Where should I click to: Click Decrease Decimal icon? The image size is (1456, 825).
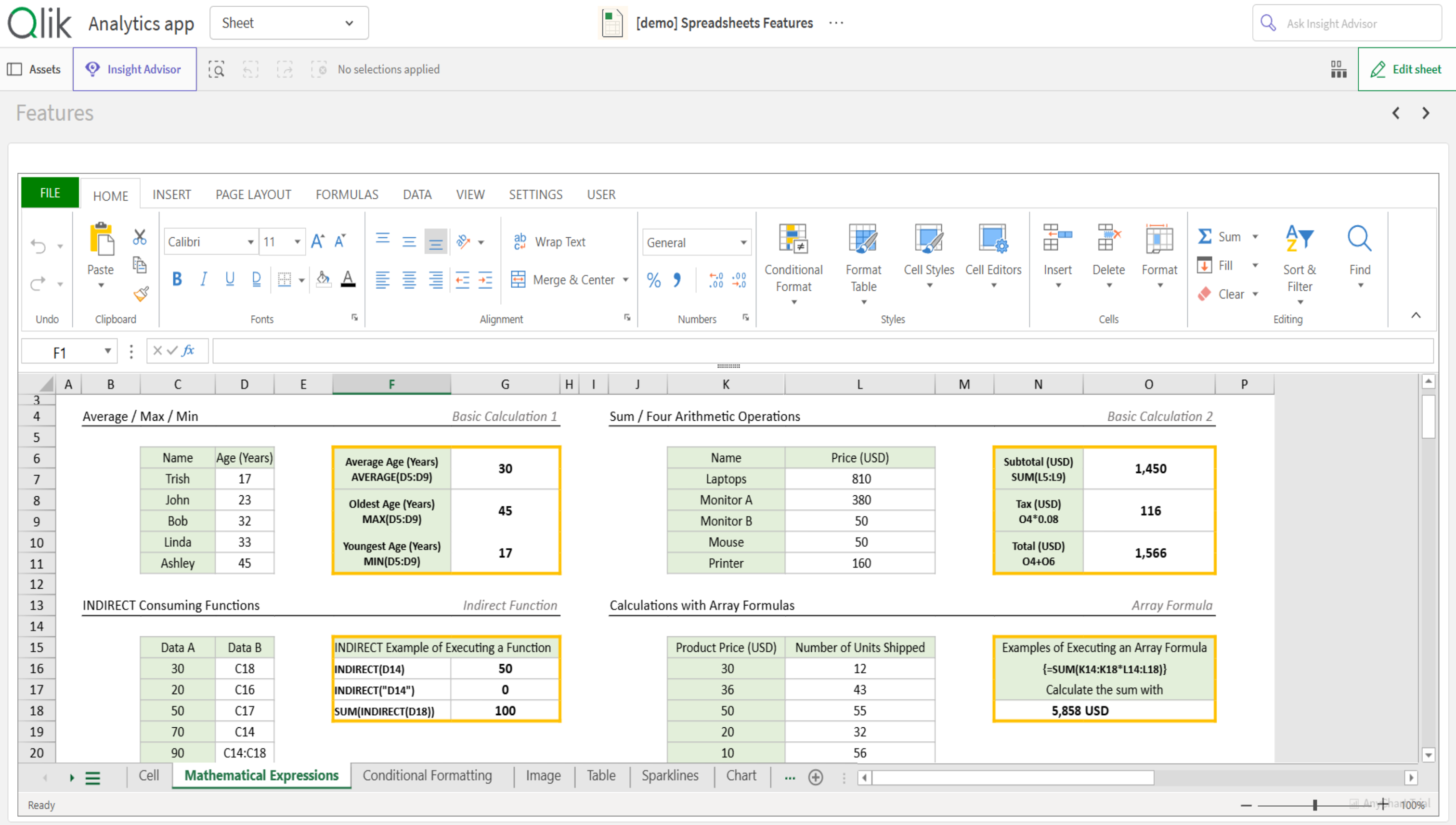(x=739, y=280)
